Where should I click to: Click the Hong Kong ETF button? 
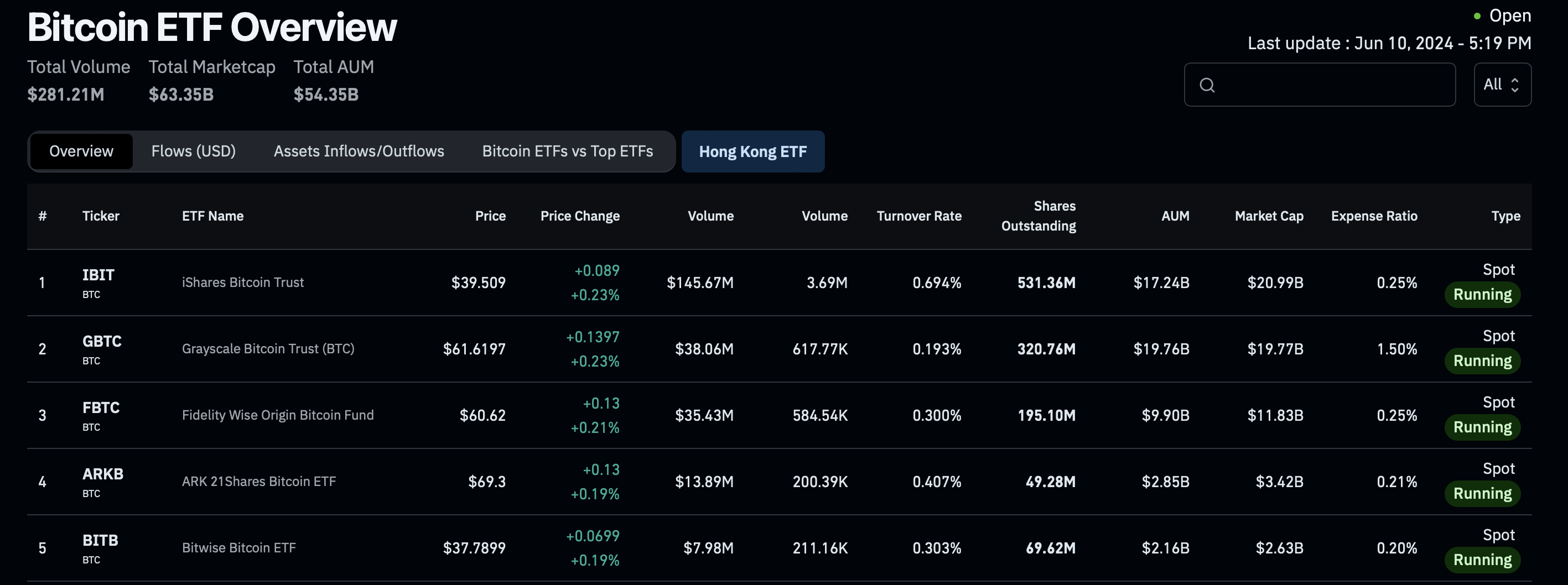tap(752, 152)
